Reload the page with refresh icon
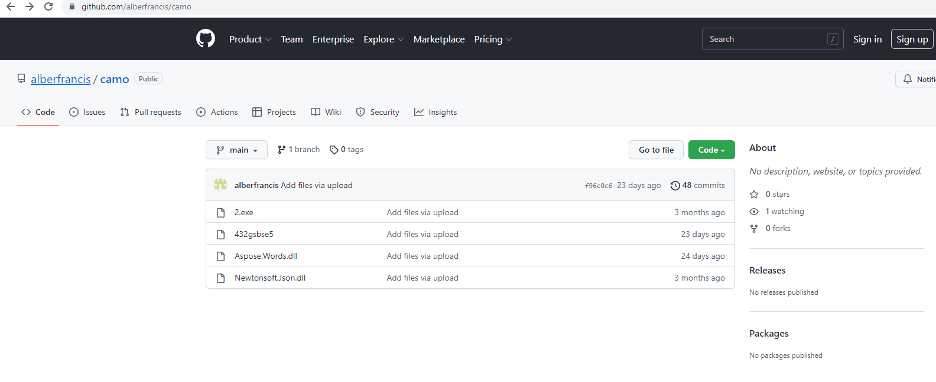Image resolution: width=936 pixels, height=382 pixels. tap(49, 7)
